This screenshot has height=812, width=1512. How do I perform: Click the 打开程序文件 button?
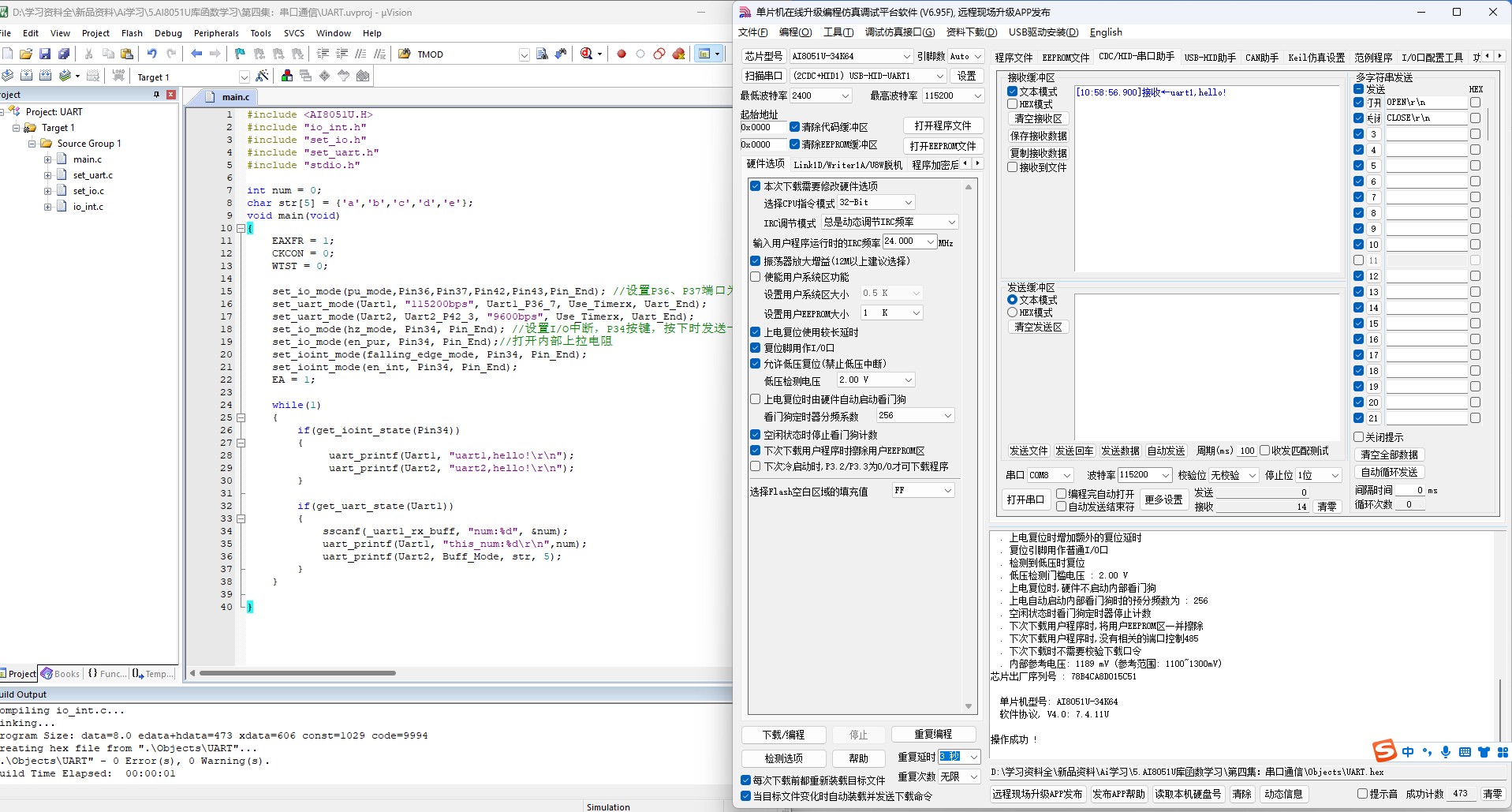click(x=943, y=125)
